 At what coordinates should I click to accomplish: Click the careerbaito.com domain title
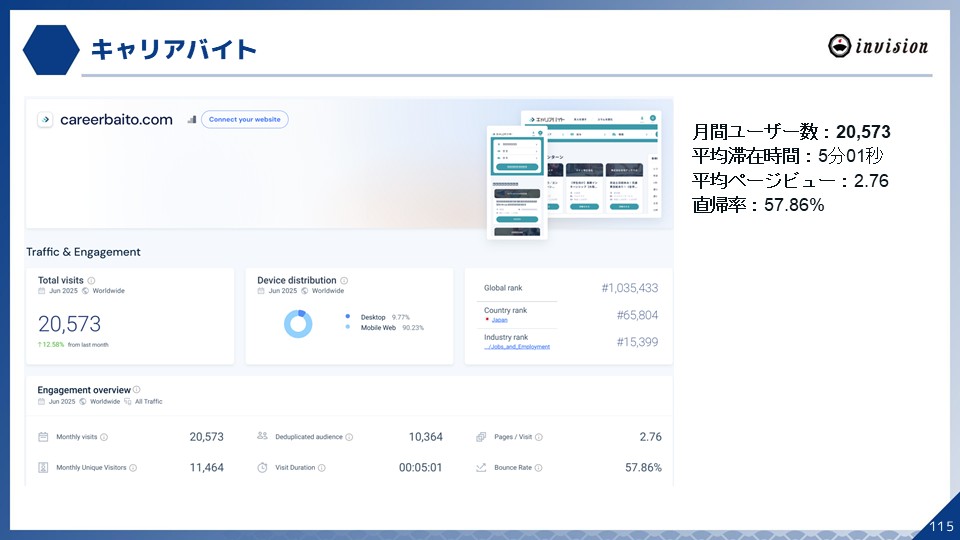[116, 119]
